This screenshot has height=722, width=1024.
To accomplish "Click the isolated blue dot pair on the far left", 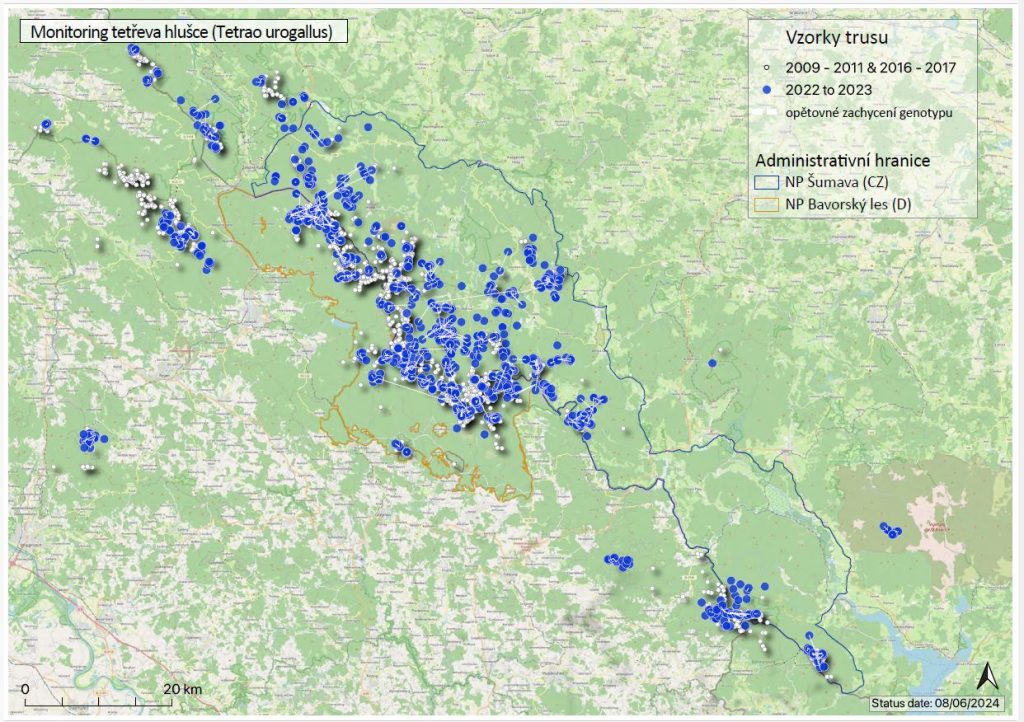I will click(92, 440).
